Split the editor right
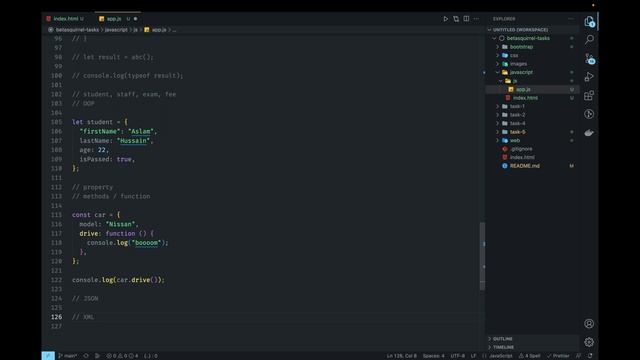Screen dimensions: 640x360 (x=466, y=19)
